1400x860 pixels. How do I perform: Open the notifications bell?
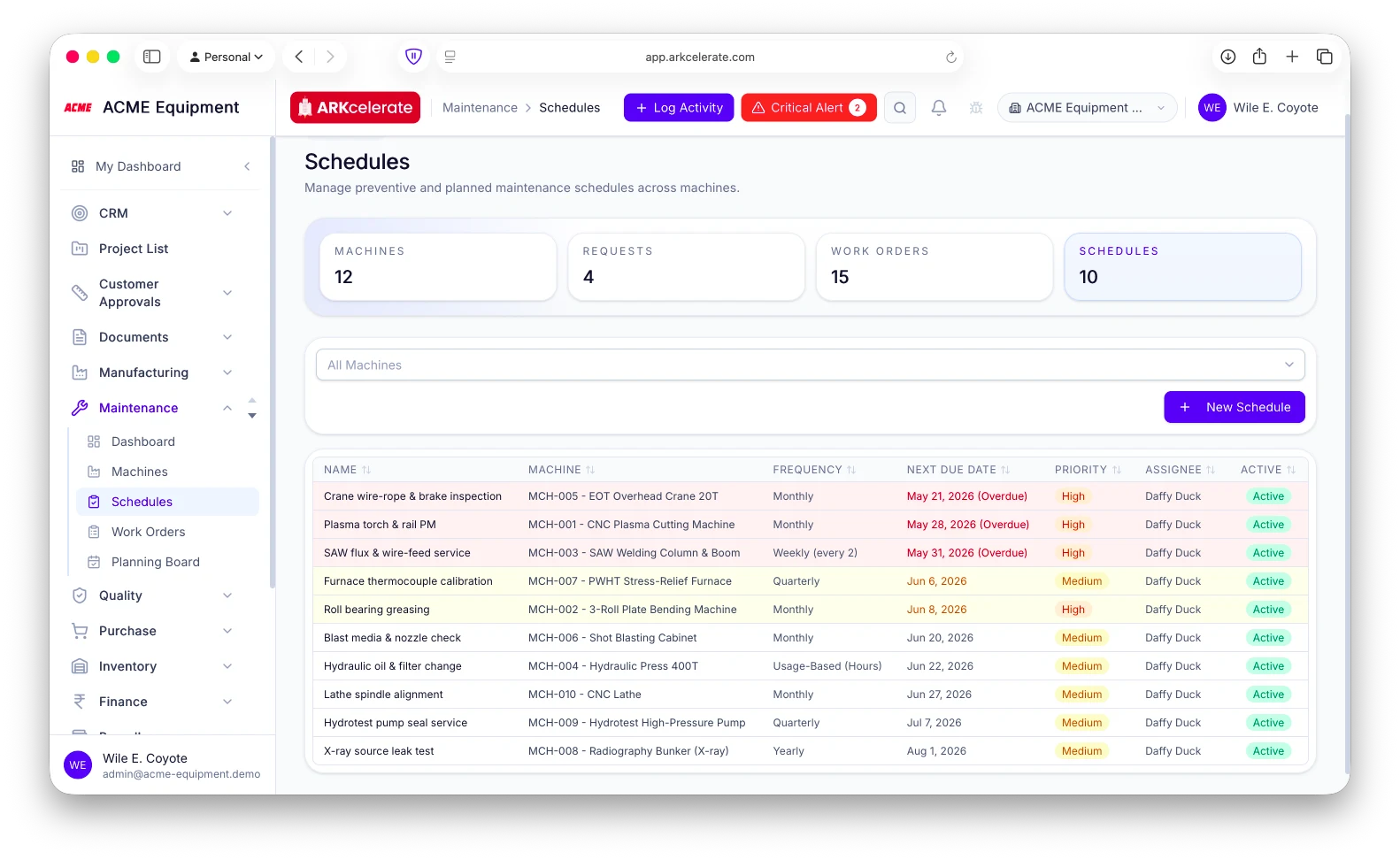[939, 108]
